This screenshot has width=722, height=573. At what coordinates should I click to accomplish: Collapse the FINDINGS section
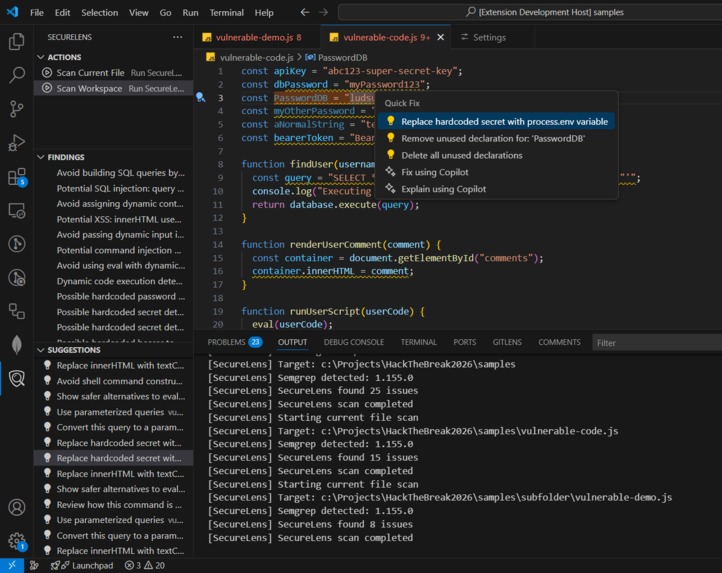tap(113, 157)
